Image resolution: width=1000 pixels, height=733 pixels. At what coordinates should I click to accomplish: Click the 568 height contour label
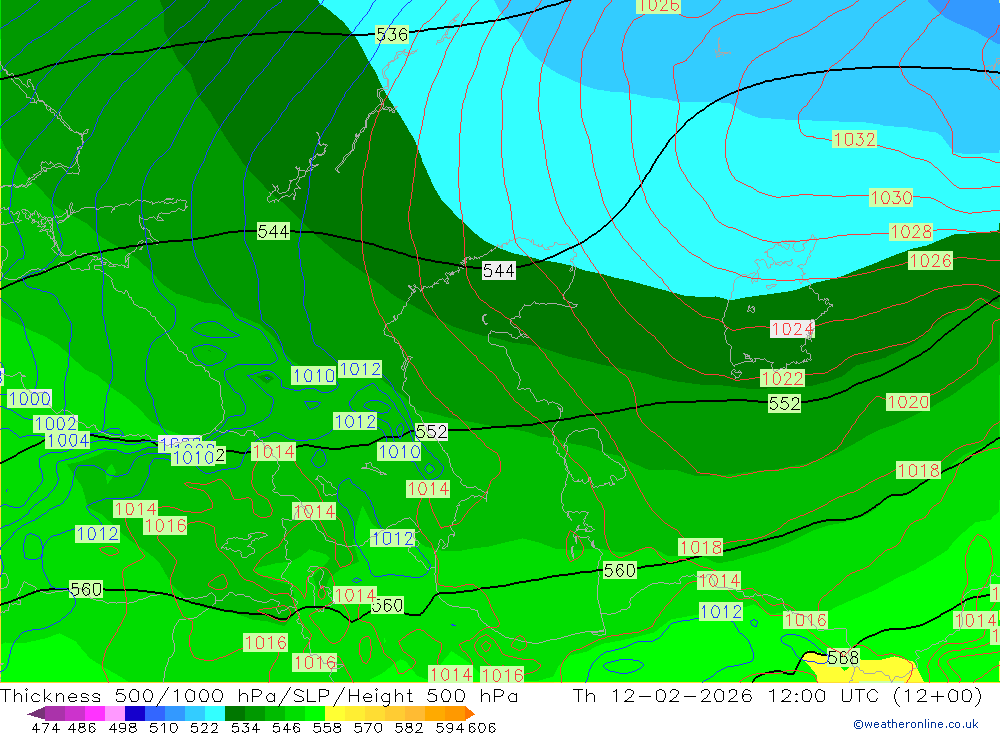[843, 657]
